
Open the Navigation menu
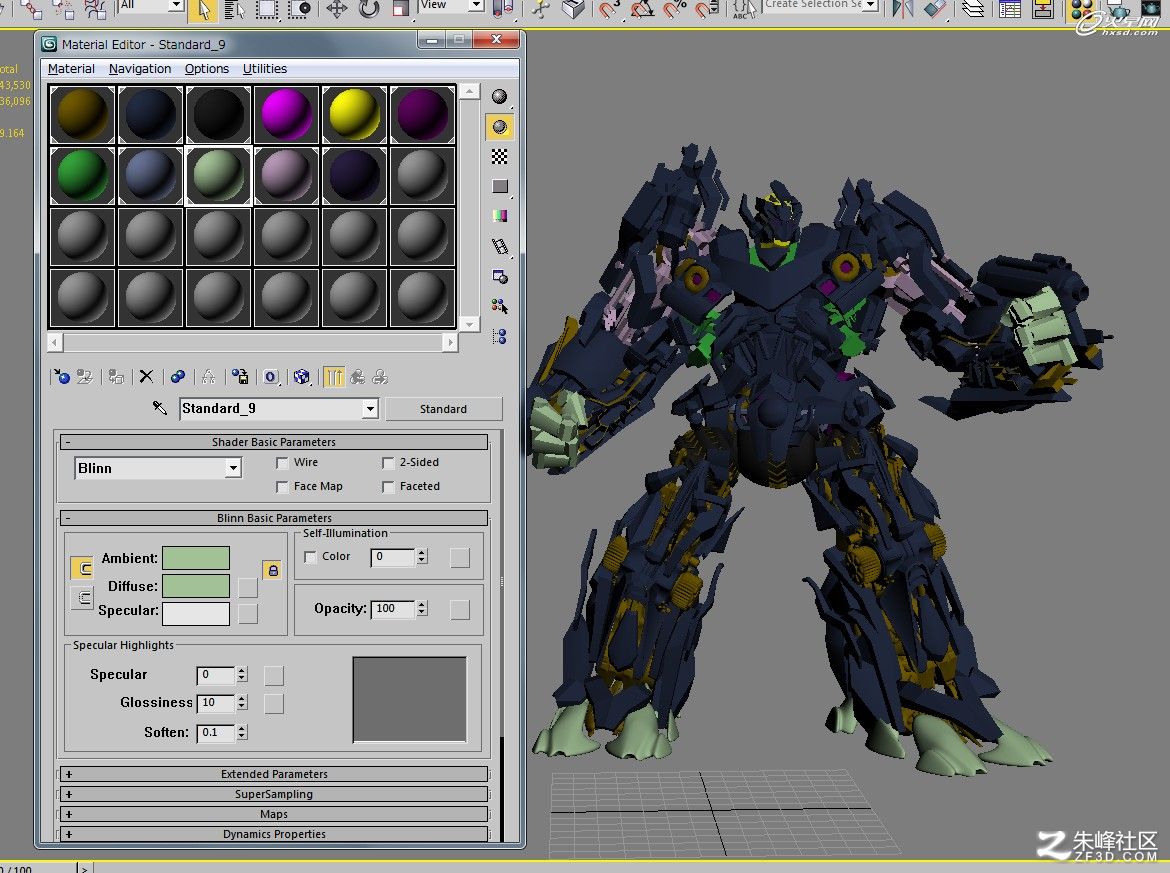[x=140, y=69]
